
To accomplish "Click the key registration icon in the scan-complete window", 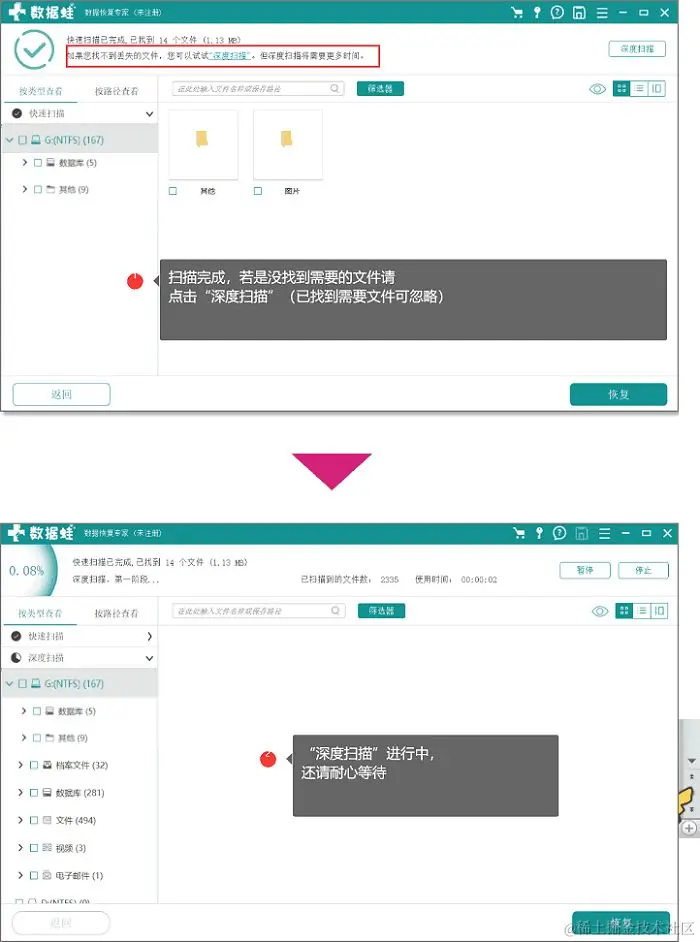I will point(537,13).
